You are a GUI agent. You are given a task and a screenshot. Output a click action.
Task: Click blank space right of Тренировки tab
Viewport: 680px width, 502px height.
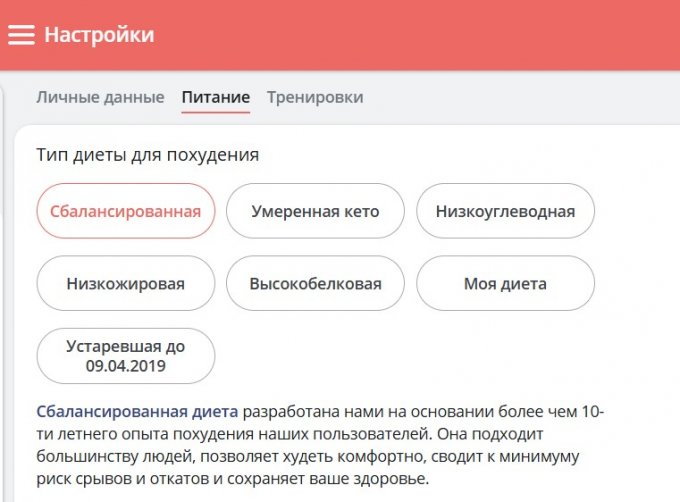click(520, 97)
